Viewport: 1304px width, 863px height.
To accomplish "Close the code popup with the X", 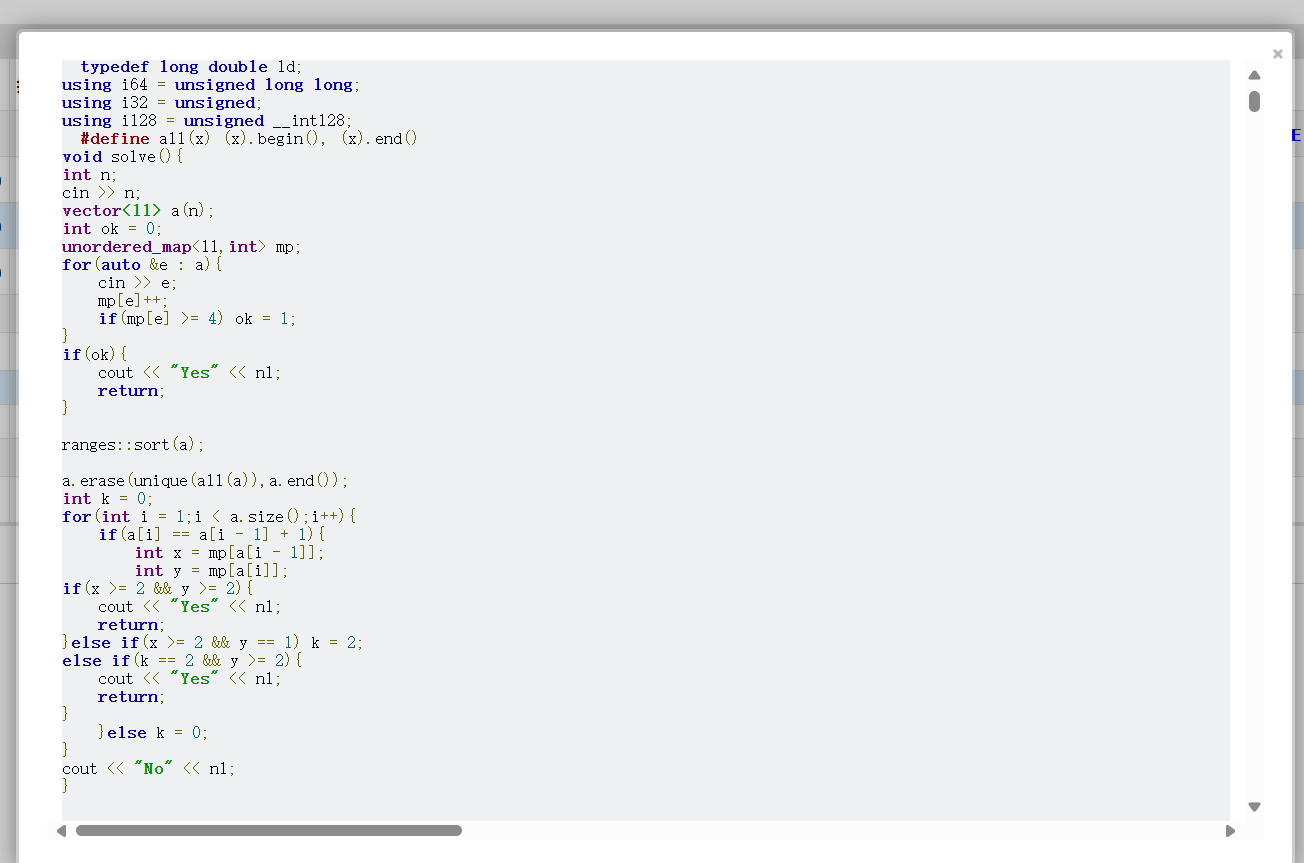I will coord(1277,54).
